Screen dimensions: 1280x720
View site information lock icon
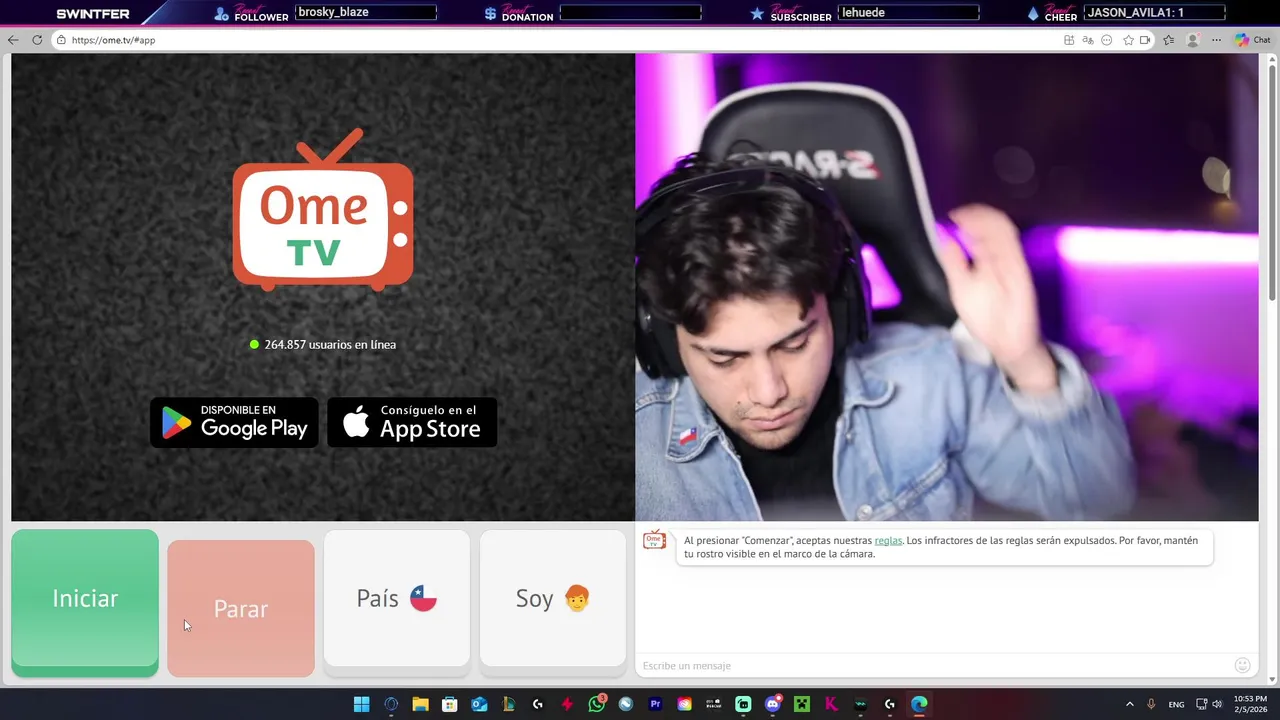pyautogui.click(x=61, y=40)
